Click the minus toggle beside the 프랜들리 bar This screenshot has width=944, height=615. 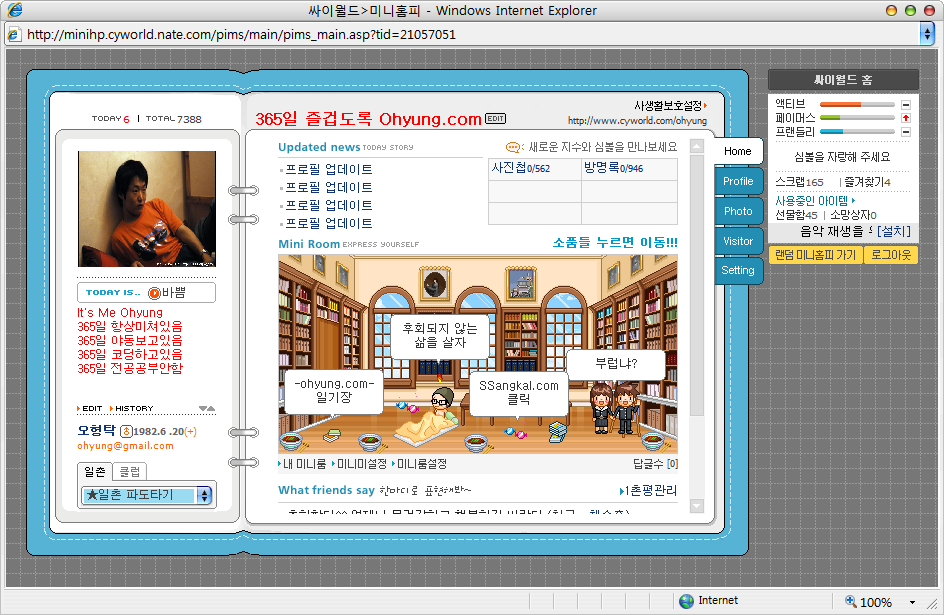pos(906,131)
